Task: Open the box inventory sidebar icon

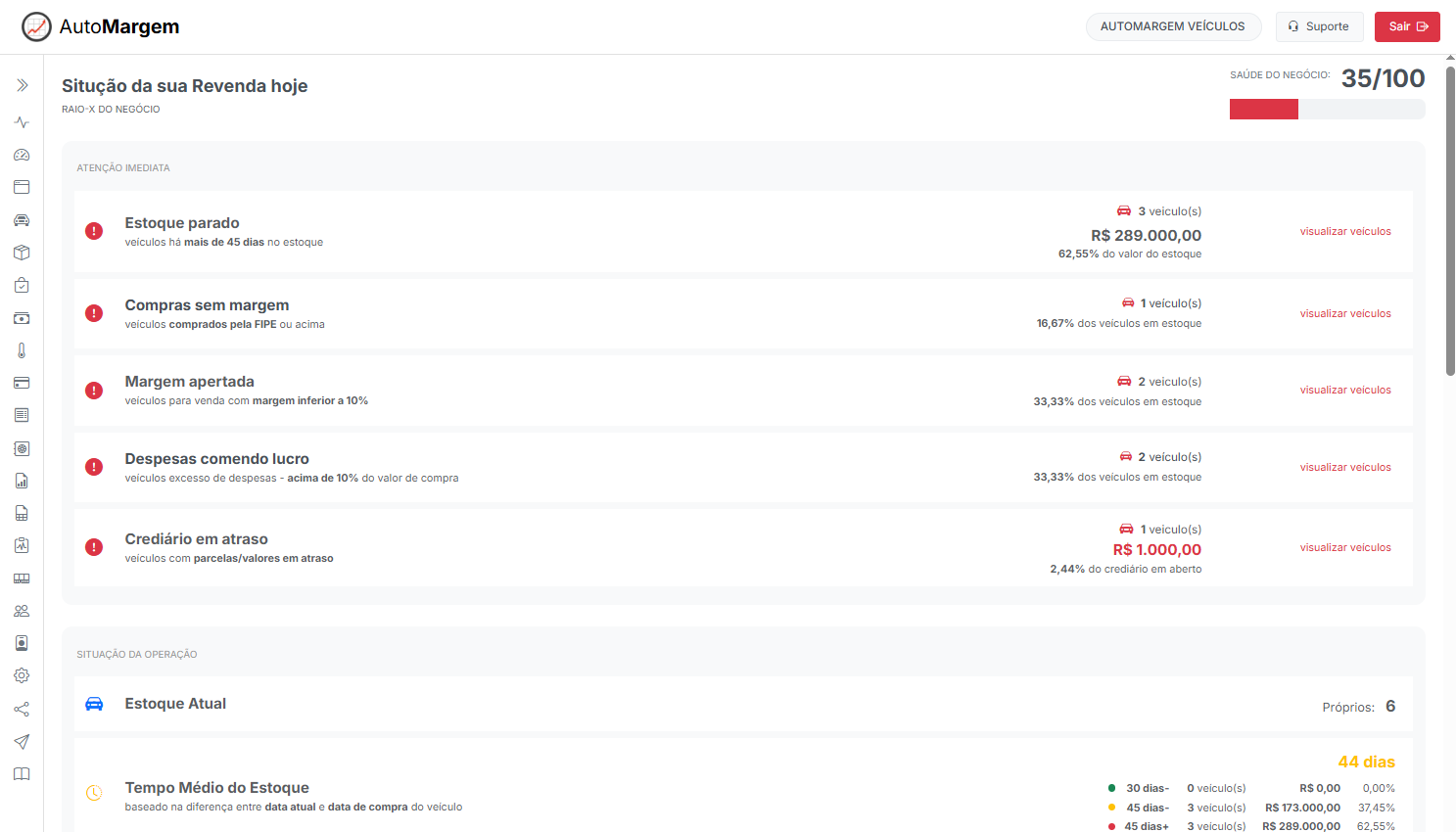Action: (x=22, y=253)
